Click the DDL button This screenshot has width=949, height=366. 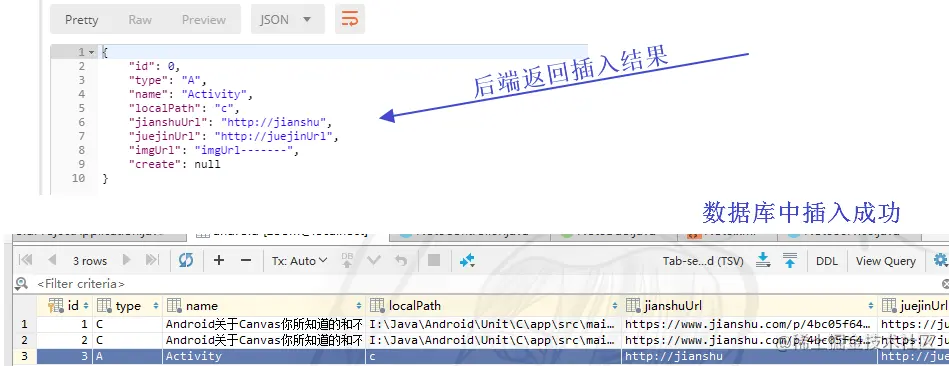pos(827,261)
